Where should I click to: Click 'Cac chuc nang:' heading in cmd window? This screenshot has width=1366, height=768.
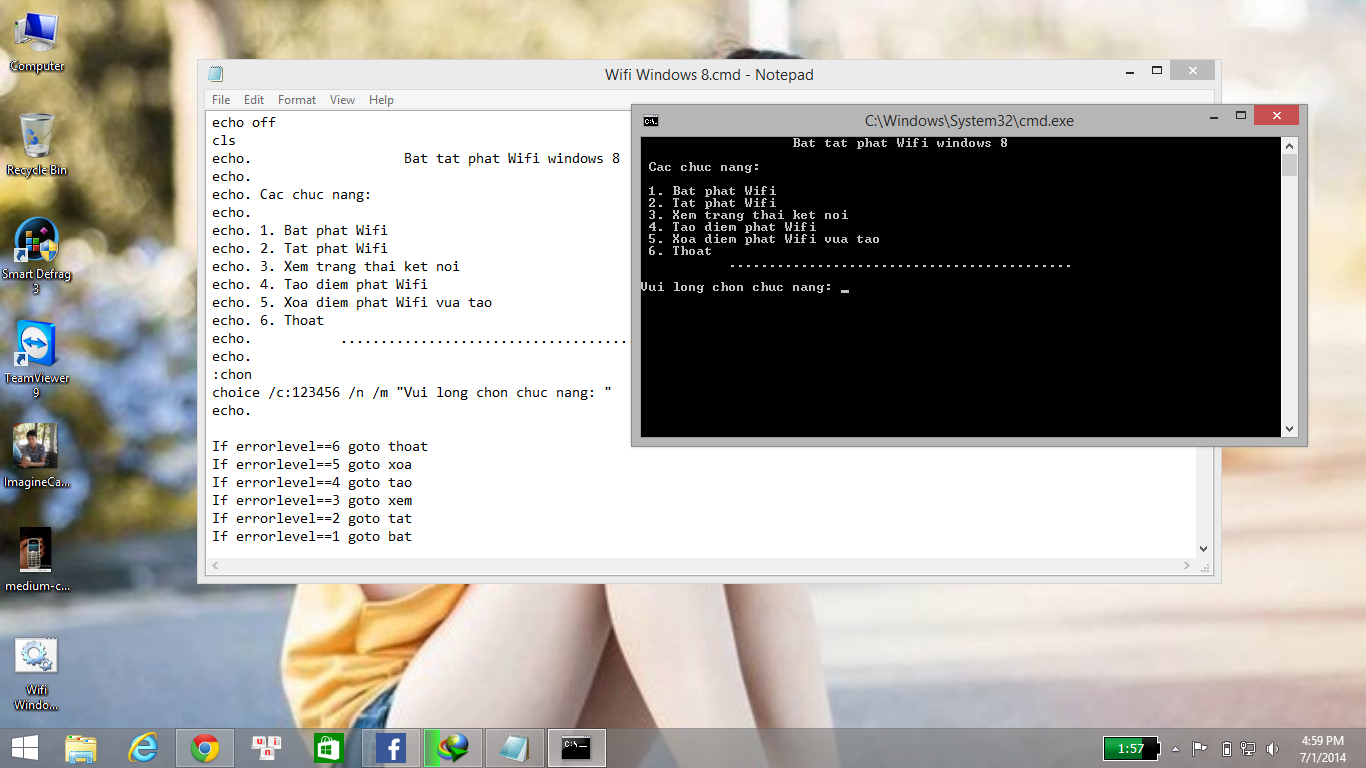[x=704, y=167]
